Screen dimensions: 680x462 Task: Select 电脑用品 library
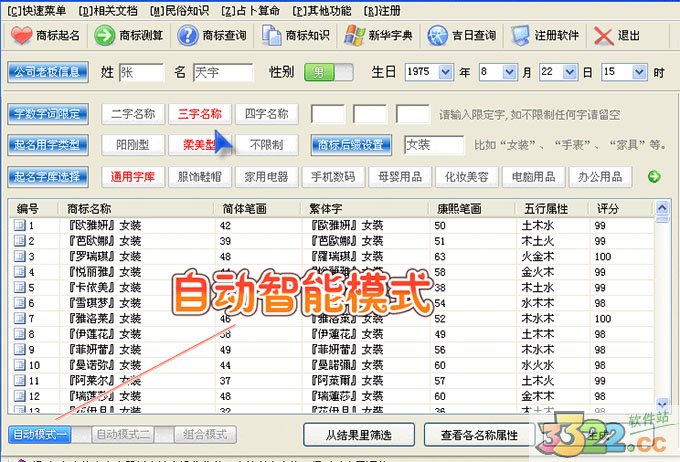click(533, 177)
